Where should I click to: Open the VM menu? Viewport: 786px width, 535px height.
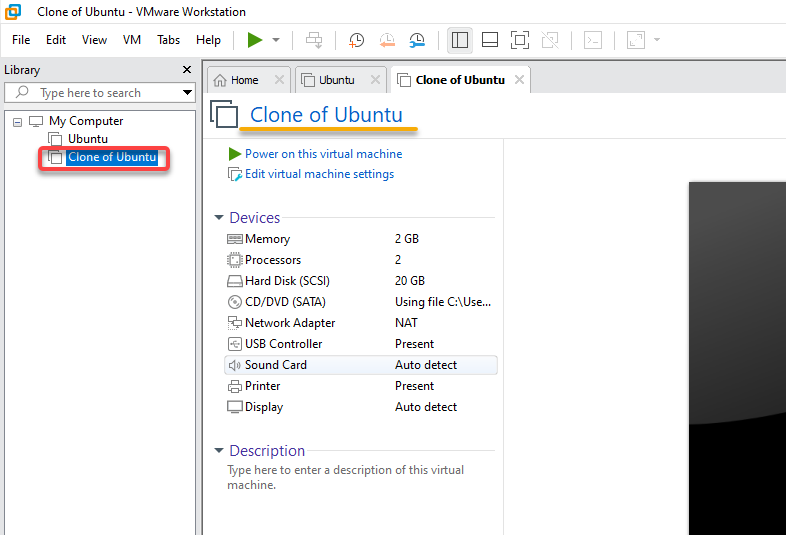[x=132, y=40]
